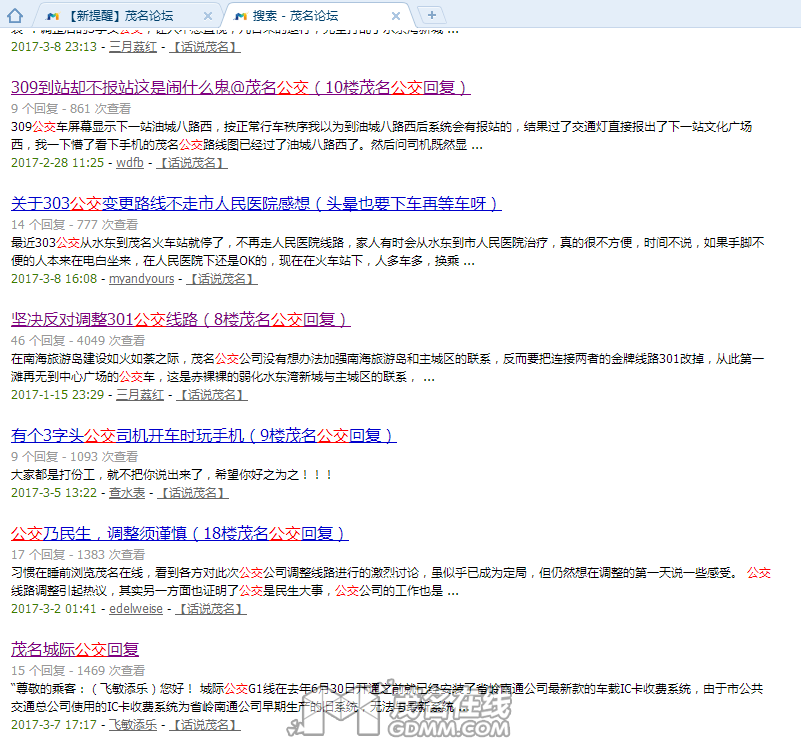Click the date 2017-3-2 01:41
The image size is (801, 750).
coord(54,608)
